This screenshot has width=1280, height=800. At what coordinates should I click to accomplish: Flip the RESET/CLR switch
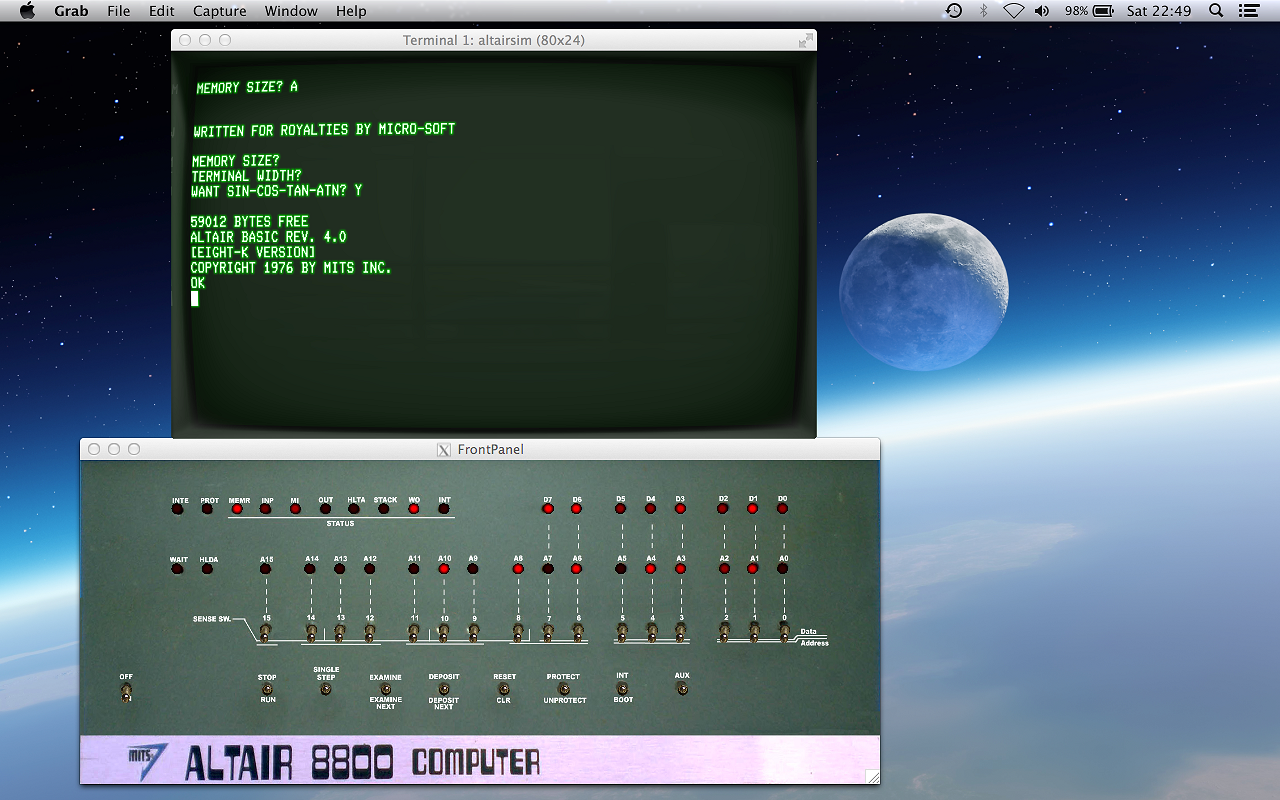click(x=503, y=688)
